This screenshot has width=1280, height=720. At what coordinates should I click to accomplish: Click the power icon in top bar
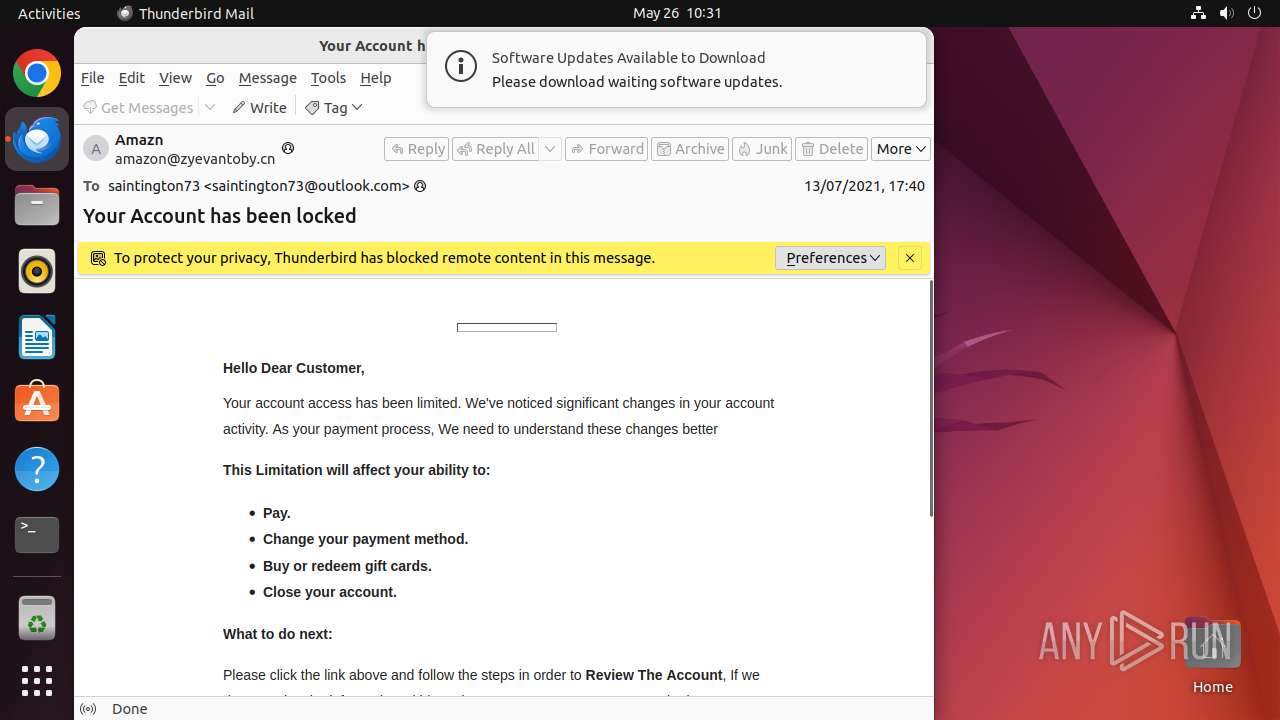click(1254, 13)
